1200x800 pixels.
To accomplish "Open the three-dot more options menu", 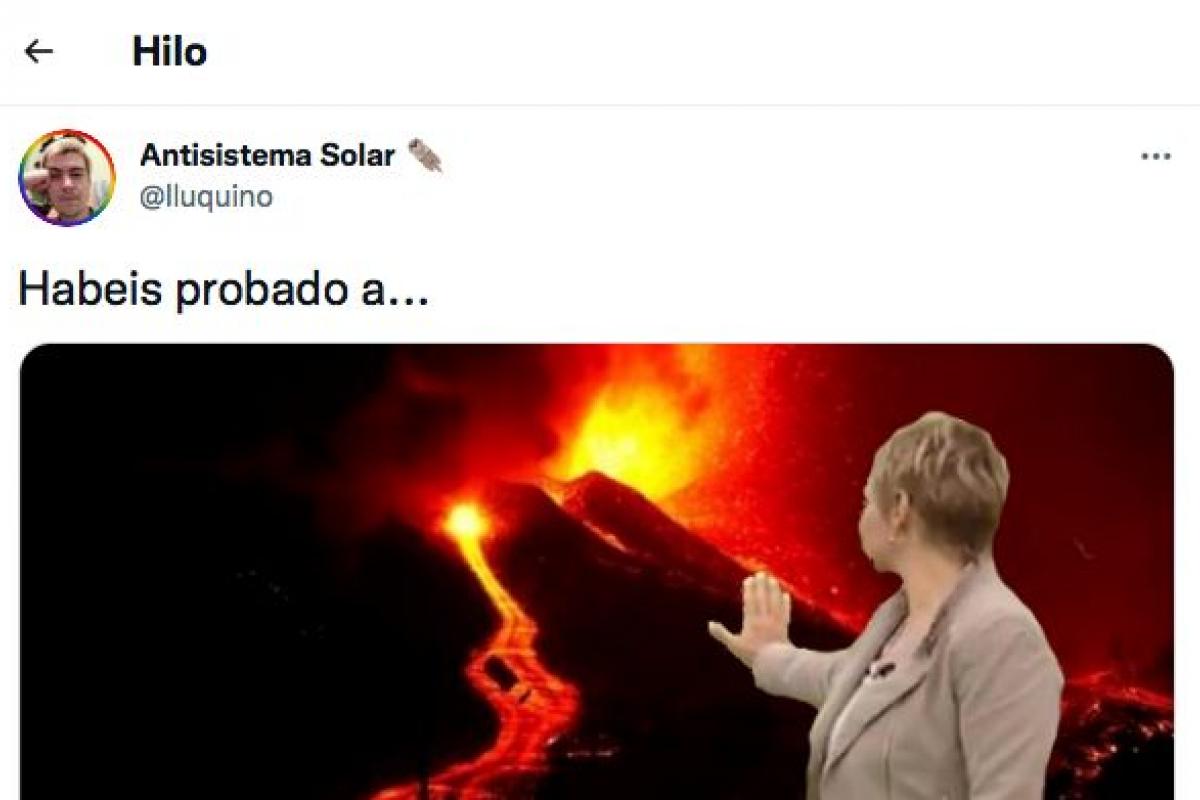I will tap(1155, 157).
